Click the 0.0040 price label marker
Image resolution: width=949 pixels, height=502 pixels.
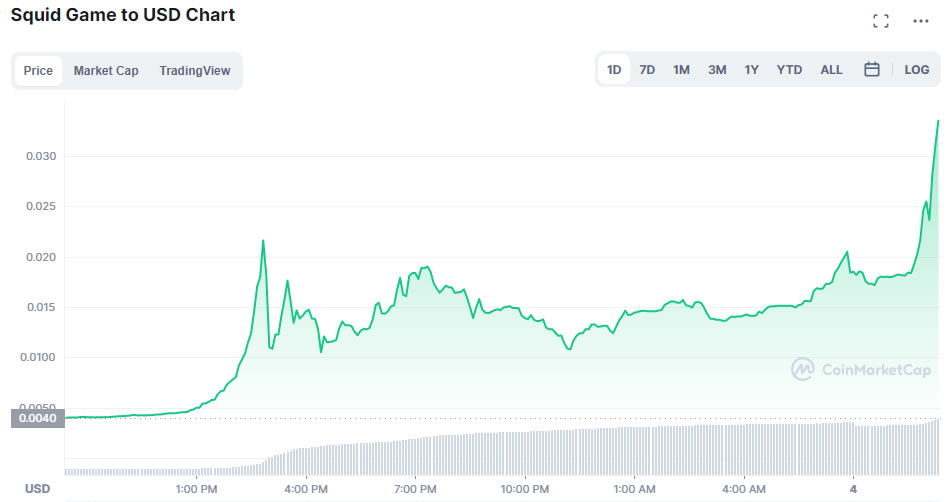coord(38,418)
